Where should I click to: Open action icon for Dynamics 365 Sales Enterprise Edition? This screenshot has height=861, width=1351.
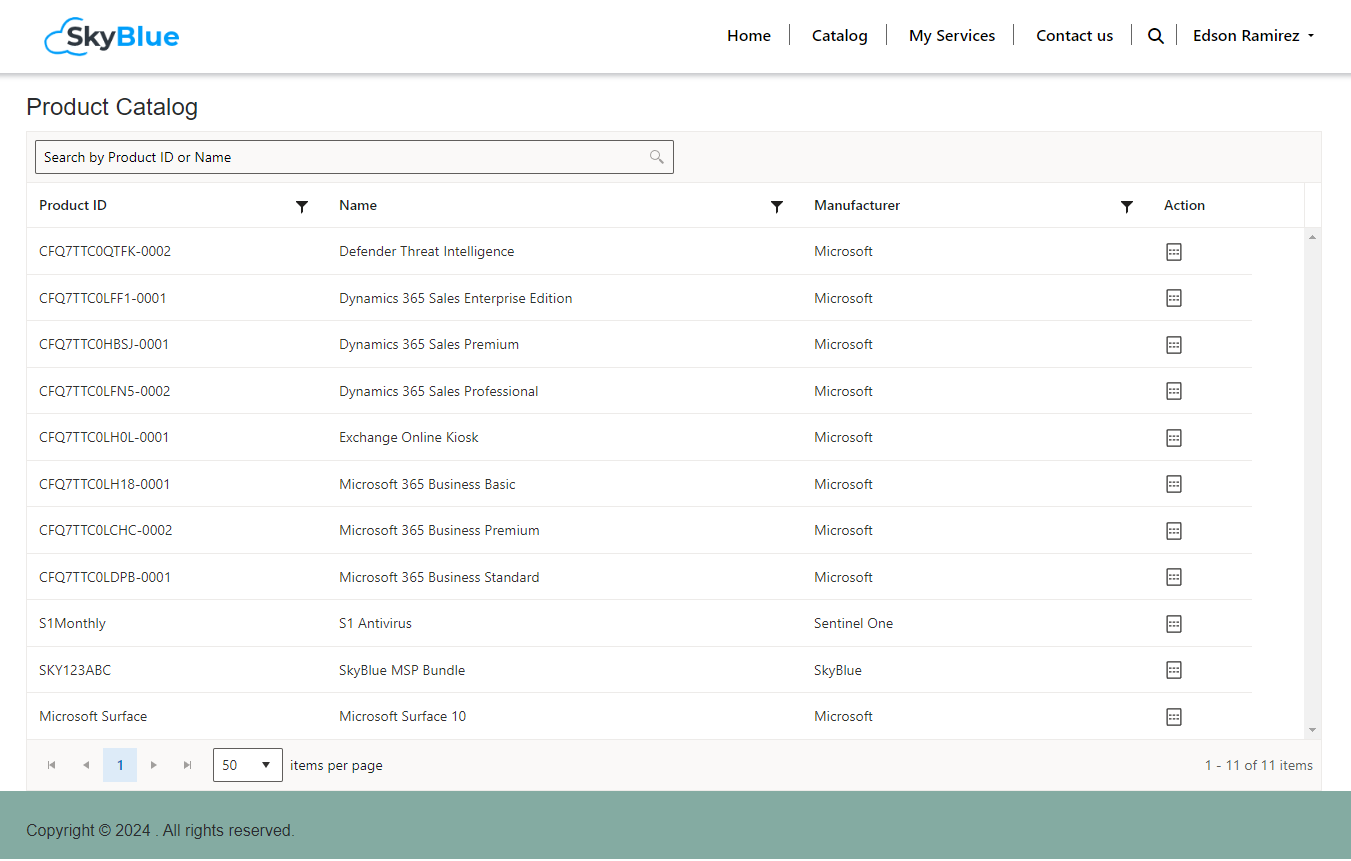pyautogui.click(x=1174, y=298)
